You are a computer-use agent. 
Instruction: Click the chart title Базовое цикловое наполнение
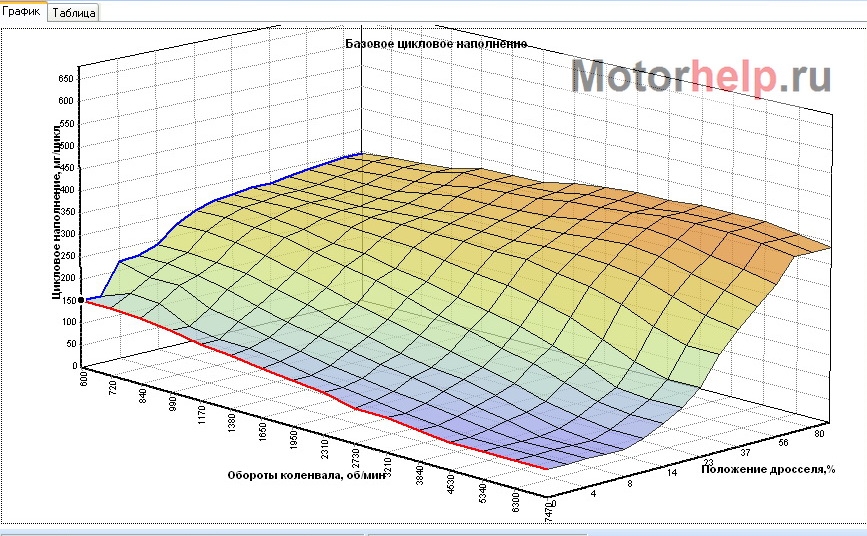[435, 44]
